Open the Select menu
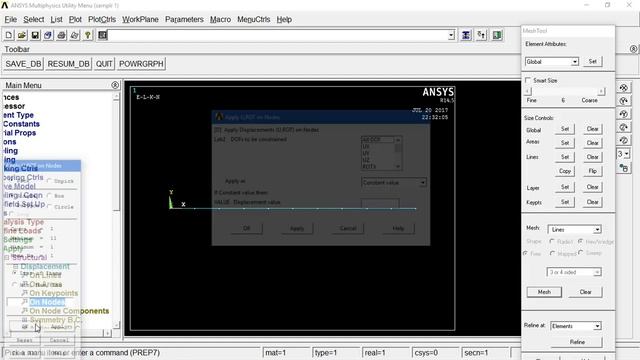Image resolution: width=640 pixels, height=360 pixels. click(33, 19)
